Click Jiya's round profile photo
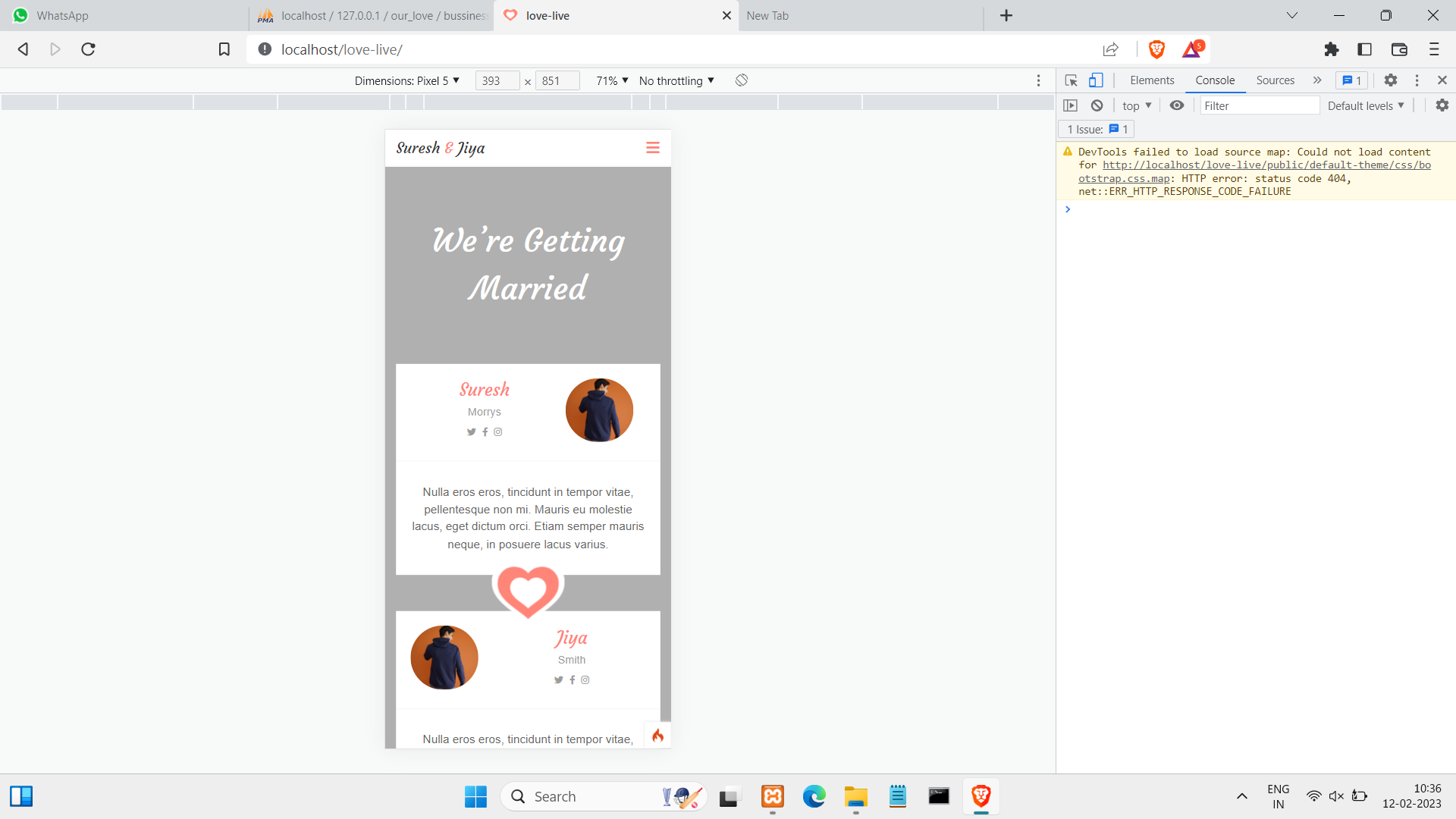Screen dimensions: 1456x819 point(444,657)
